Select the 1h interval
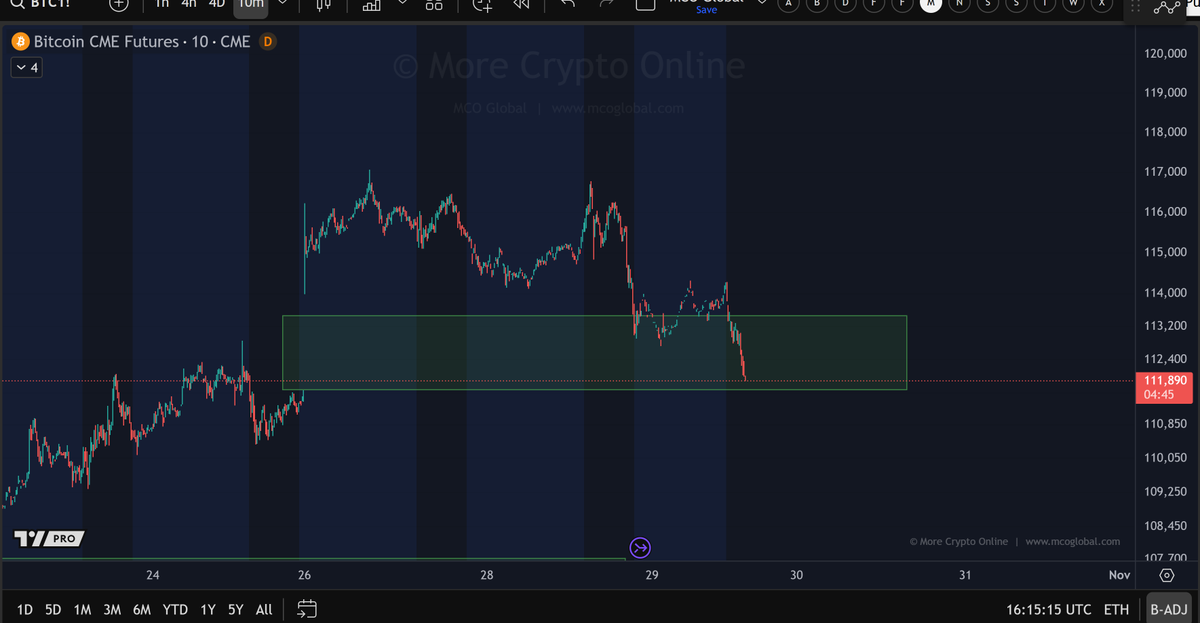This screenshot has width=1200, height=623. (x=162, y=4)
